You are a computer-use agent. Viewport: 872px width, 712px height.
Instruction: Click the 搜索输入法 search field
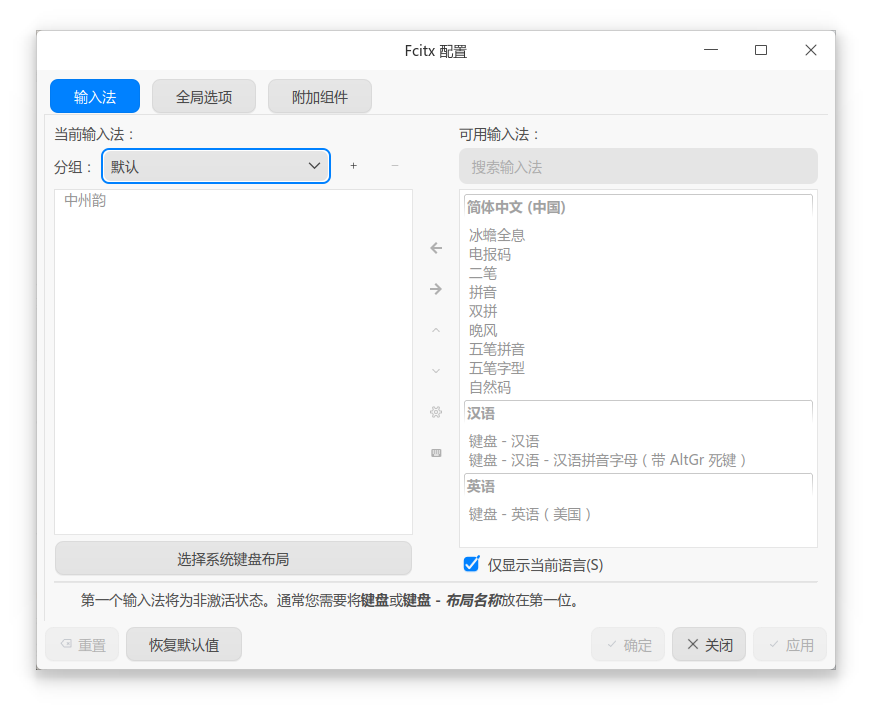[x=637, y=166]
